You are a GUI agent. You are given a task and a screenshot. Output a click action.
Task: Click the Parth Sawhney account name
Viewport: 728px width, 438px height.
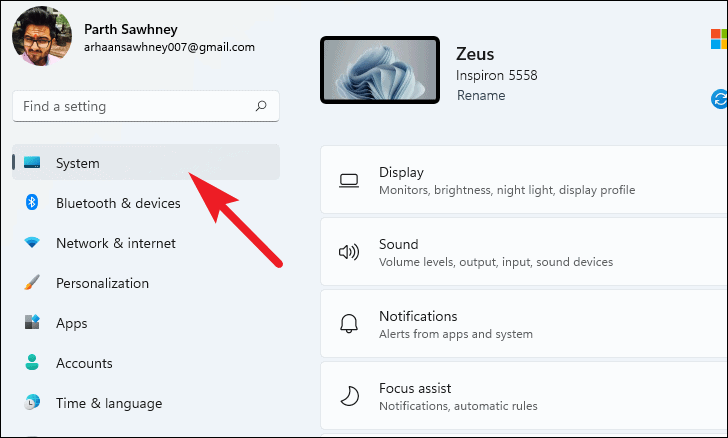[x=130, y=29]
